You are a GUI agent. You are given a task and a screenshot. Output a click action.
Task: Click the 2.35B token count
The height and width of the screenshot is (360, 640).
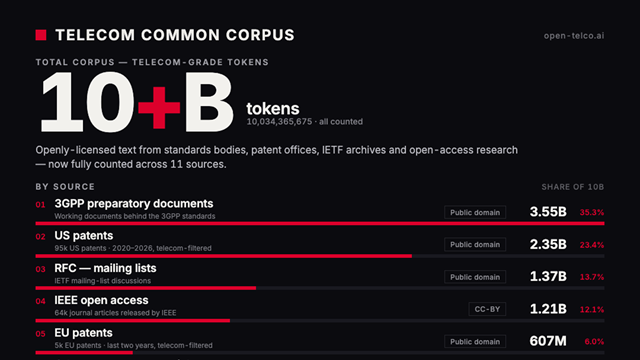[x=548, y=244]
